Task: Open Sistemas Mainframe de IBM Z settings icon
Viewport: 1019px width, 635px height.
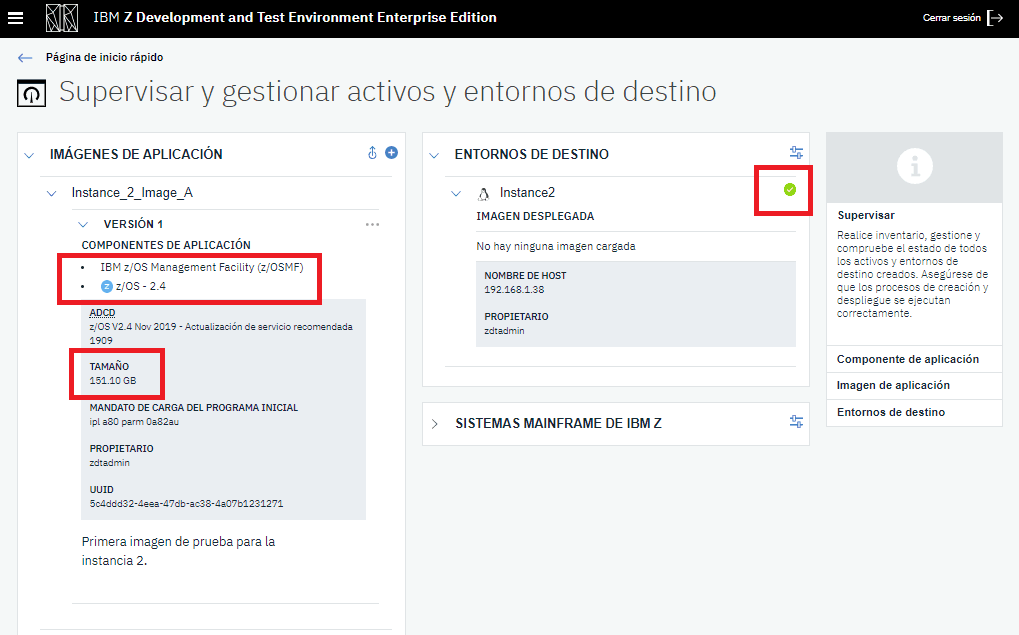Action: (x=796, y=422)
